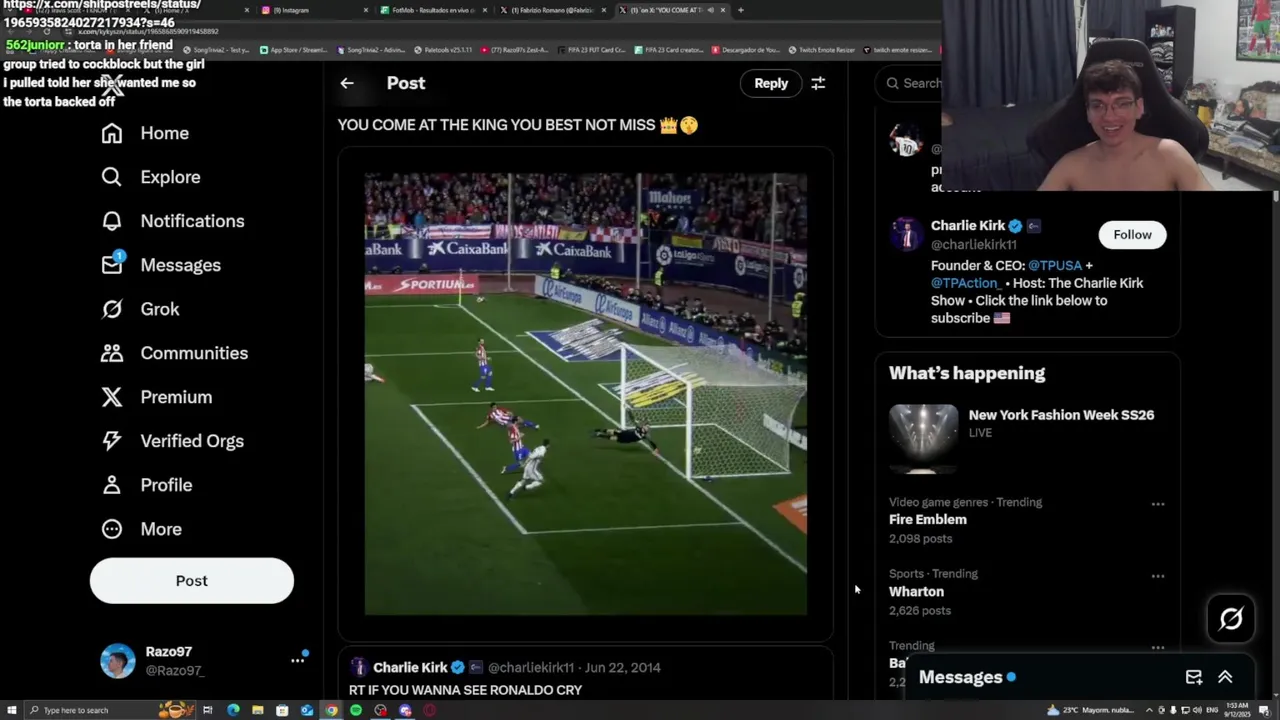Open Twitch Emote Resizer bookmark
The width and height of the screenshot is (1280, 720).
(822, 50)
